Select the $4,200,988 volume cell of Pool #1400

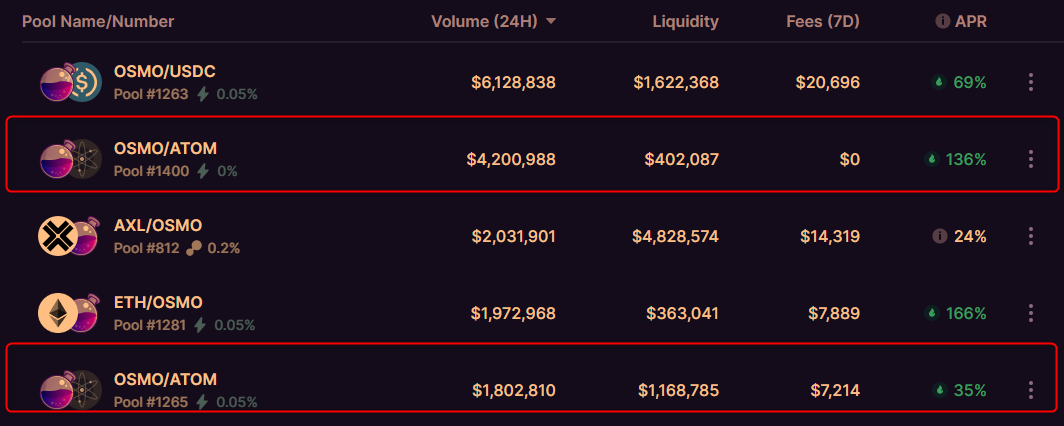point(510,159)
